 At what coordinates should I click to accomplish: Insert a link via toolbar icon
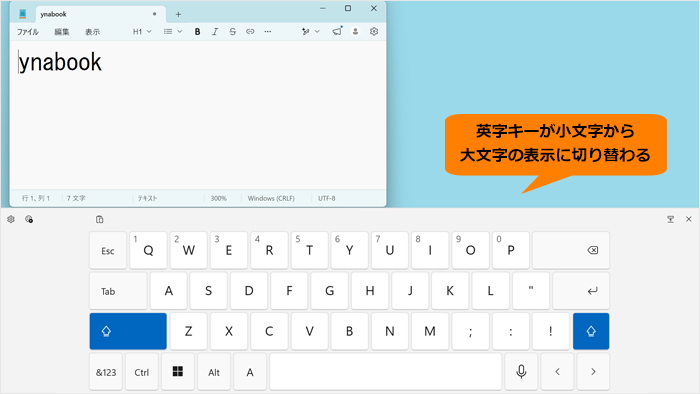(250, 32)
